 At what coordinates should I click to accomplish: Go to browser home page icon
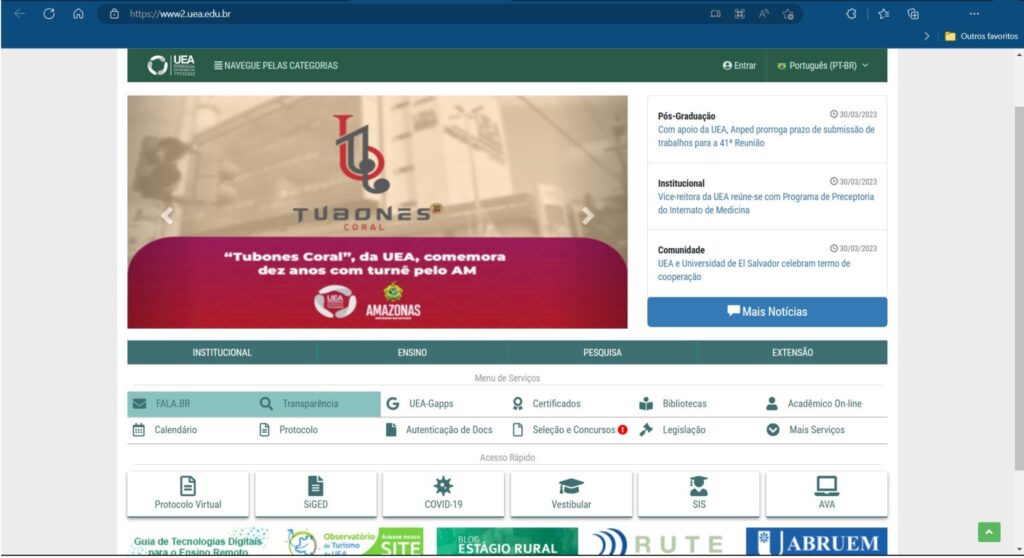pyautogui.click(x=78, y=14)
